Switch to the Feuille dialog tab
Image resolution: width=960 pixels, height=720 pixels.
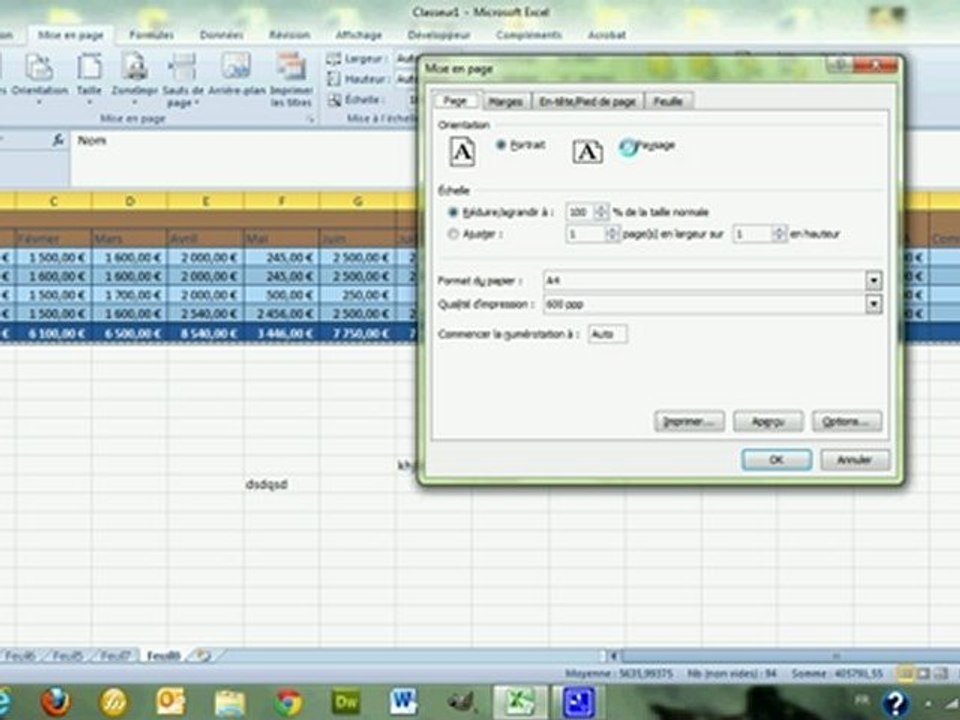tap(668, 102)
